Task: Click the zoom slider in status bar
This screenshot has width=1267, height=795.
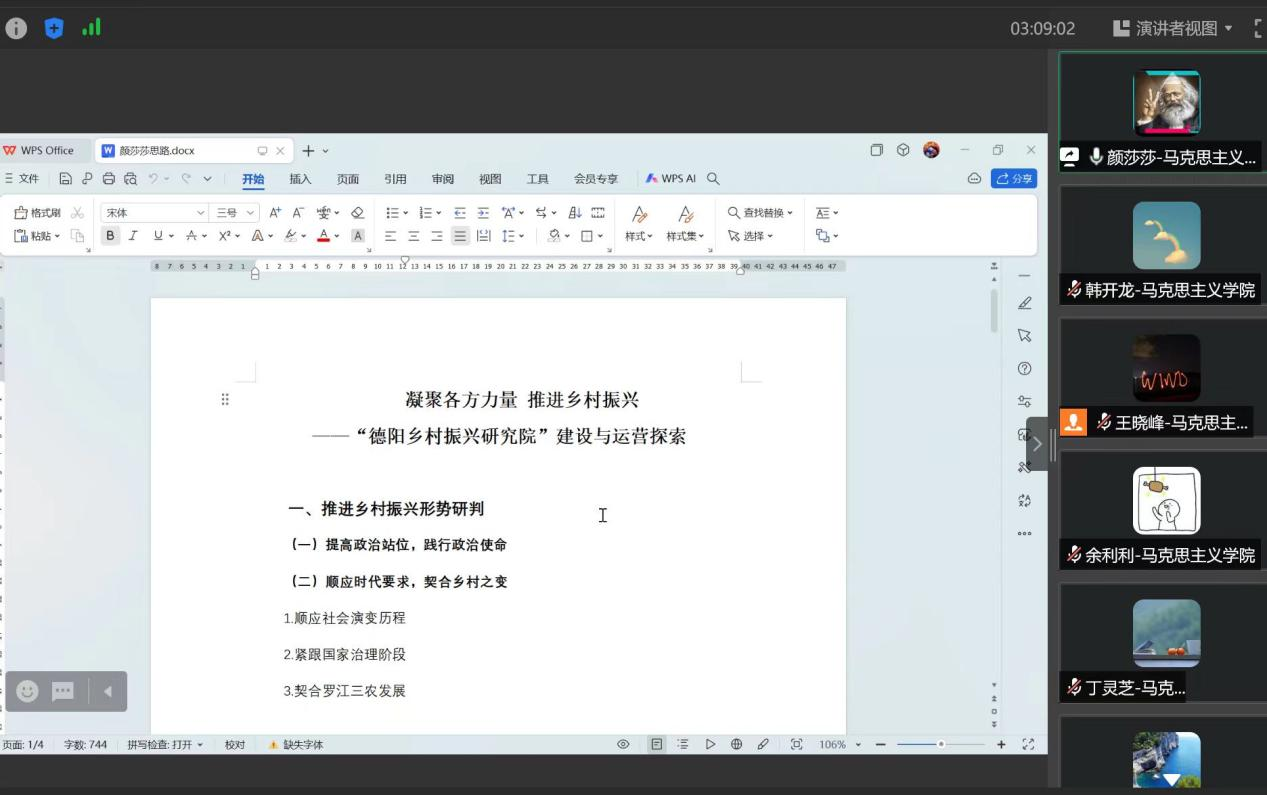Action: 940,745
